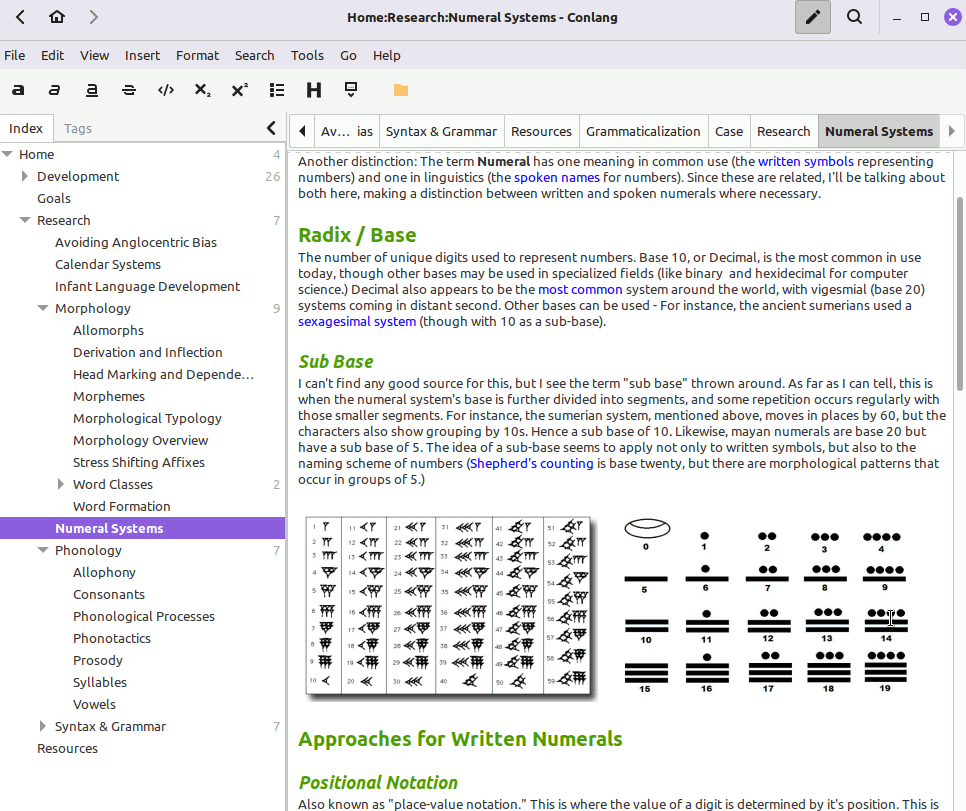Expand the Word Classes tree node
The image size is (966, 811).
coord(60,484)
